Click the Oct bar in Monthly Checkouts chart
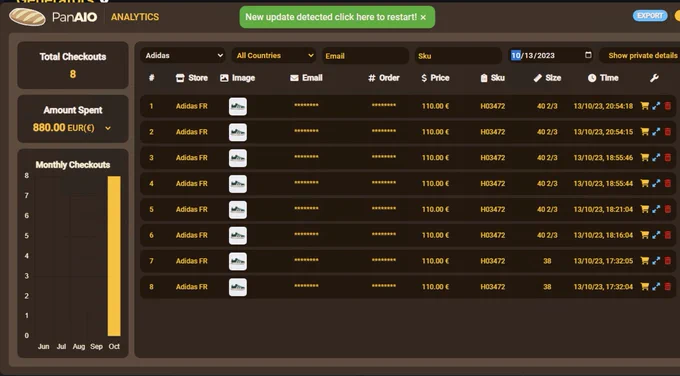Viewport: 680px width, 376px height. (x=114, y=256)
